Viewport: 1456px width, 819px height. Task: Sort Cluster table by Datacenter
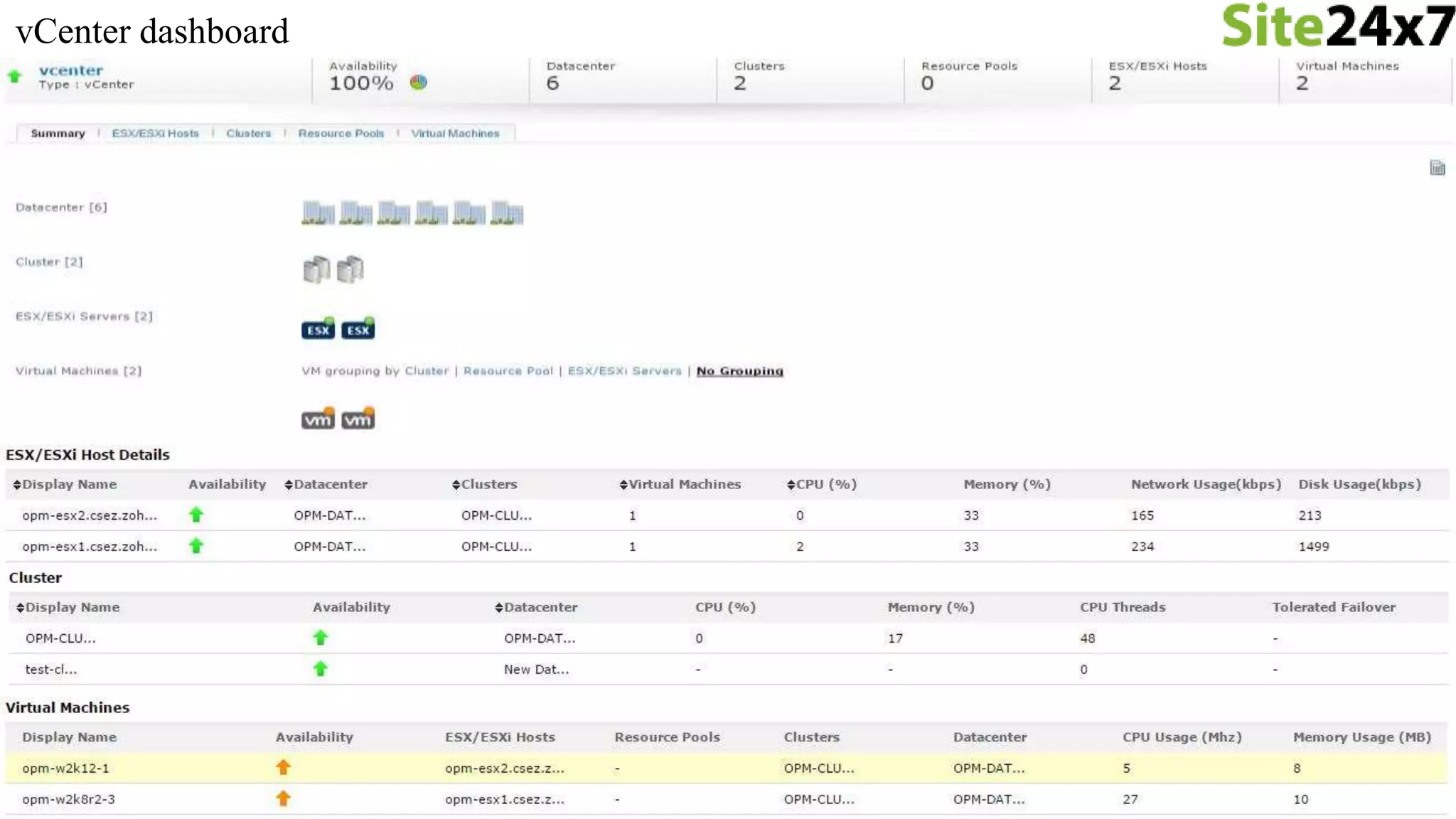point(536,607)
